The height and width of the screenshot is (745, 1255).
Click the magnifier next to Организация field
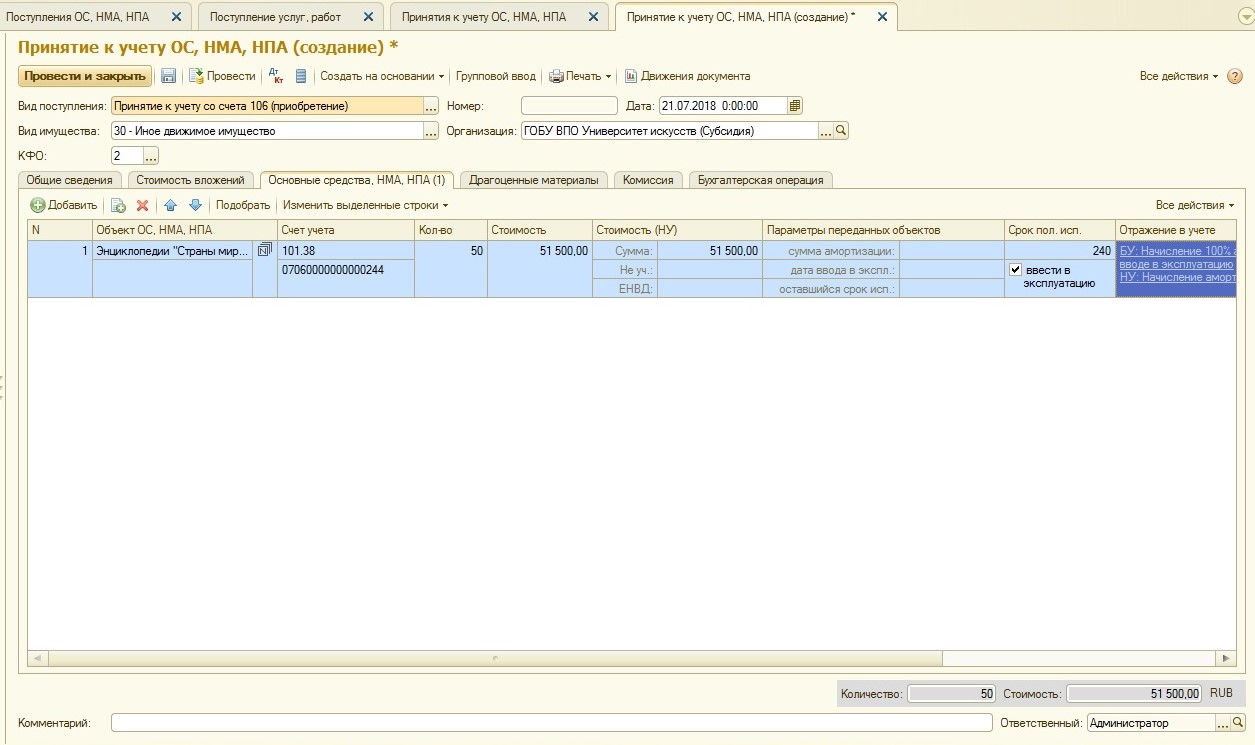842,131
